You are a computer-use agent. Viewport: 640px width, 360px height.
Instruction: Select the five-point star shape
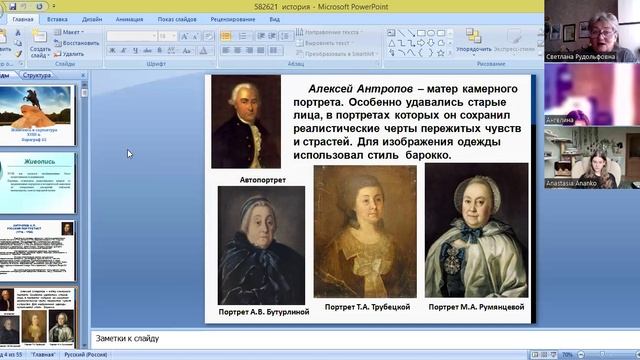coord(441,53)
